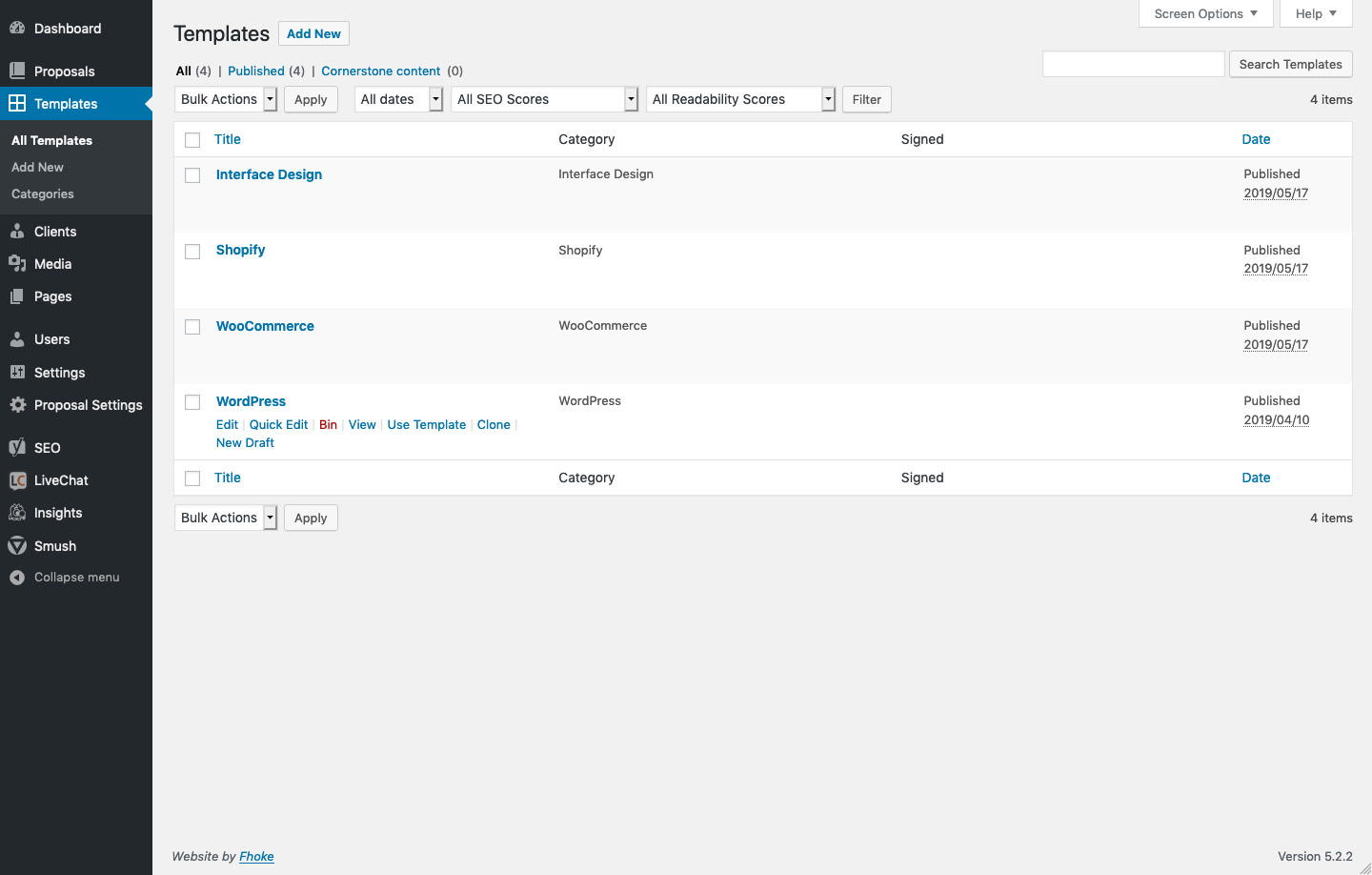Screen dimensions: 1372x875
Task: Click the footer Date column link
Action: tap(1256, 478)
